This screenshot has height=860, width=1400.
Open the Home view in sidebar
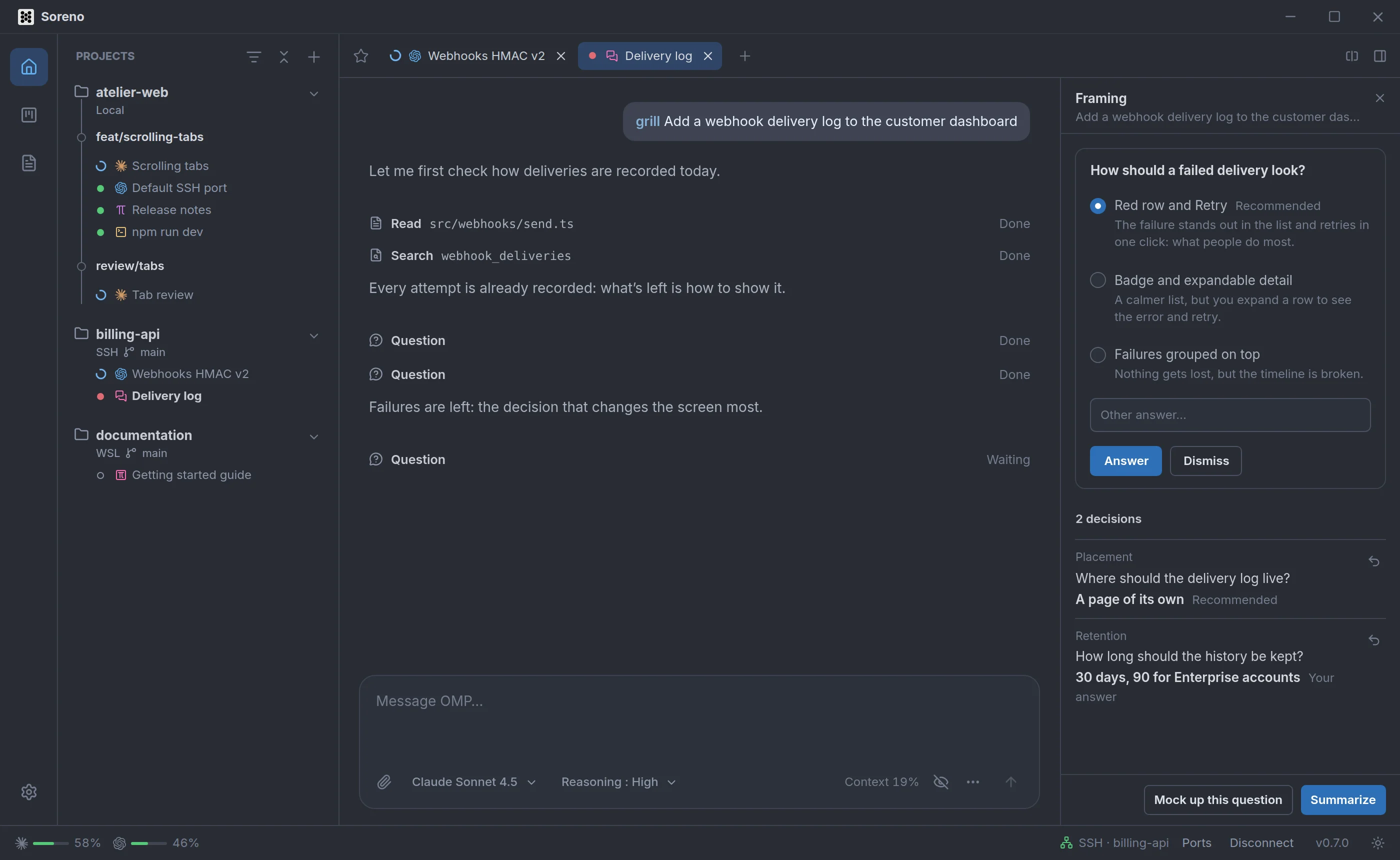click(x=29, y=67)
